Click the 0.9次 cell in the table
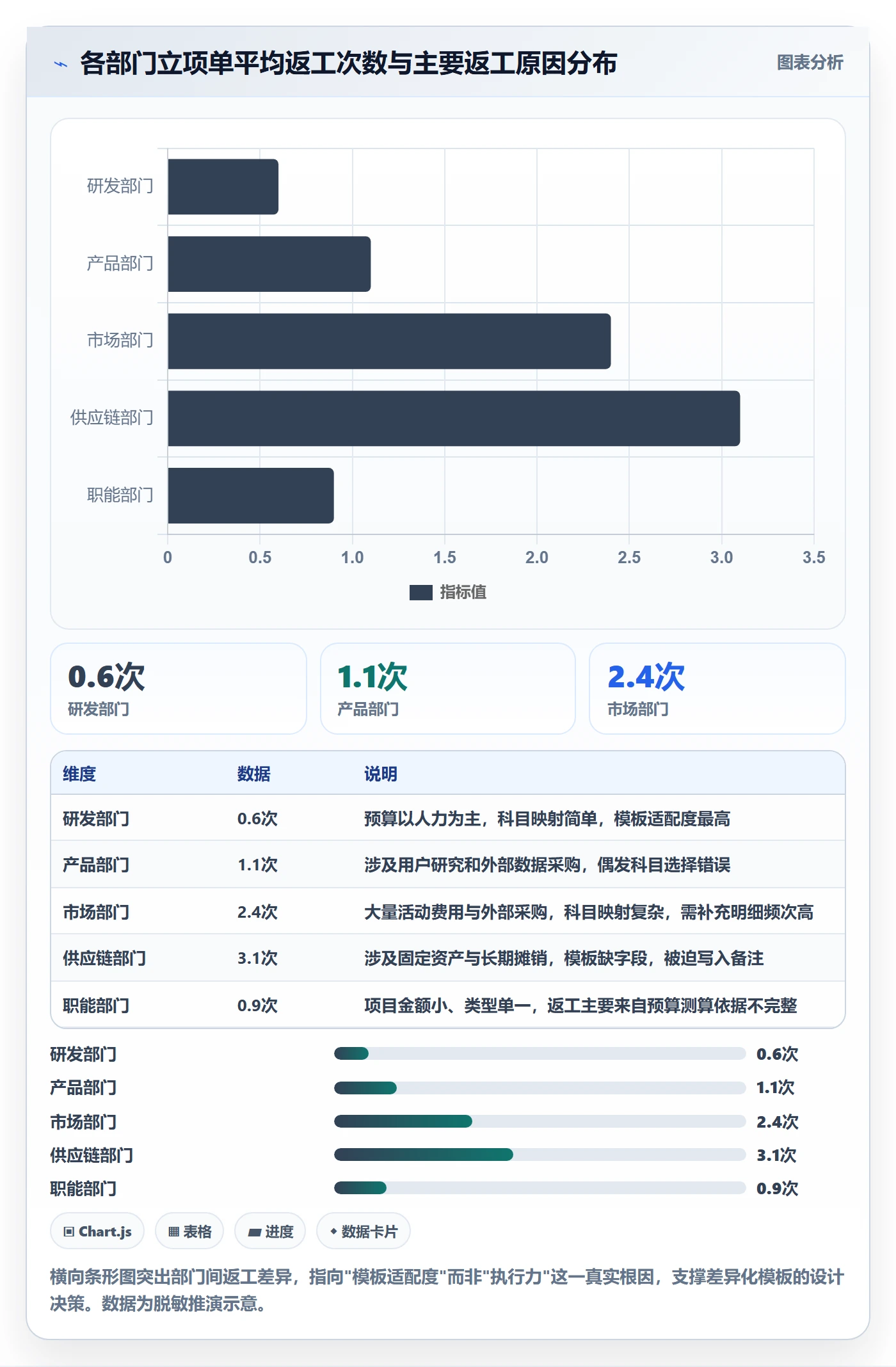 tap(258, 1005)
